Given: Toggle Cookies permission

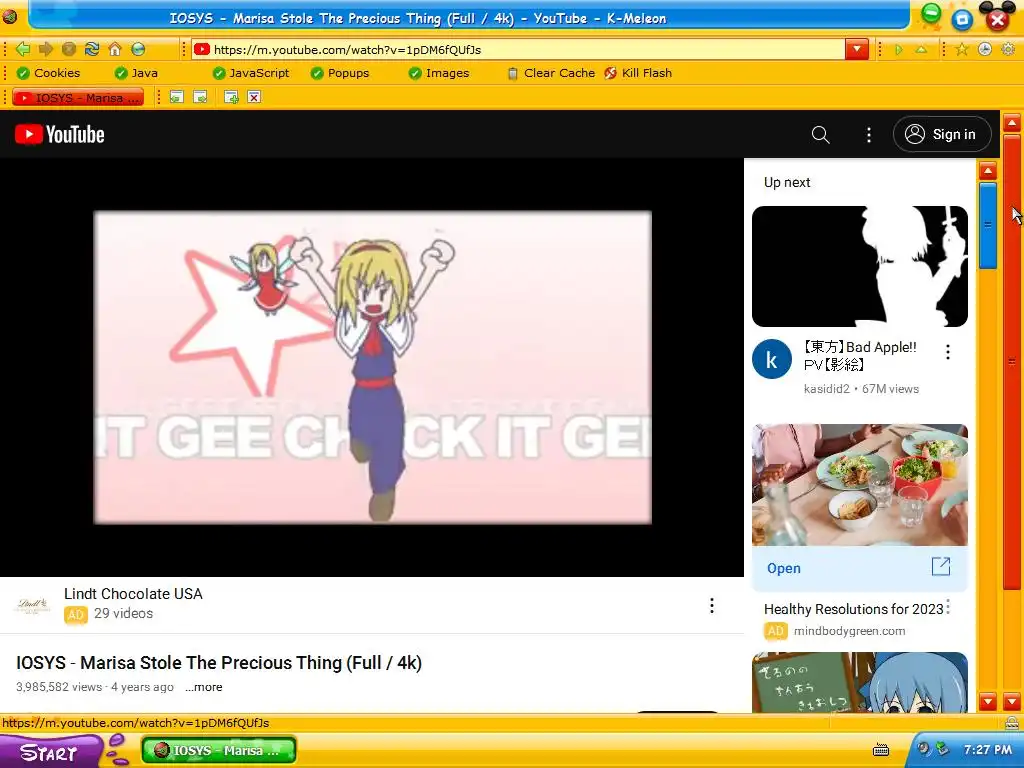Looking at the screenshot, I should tap(48, 73).
